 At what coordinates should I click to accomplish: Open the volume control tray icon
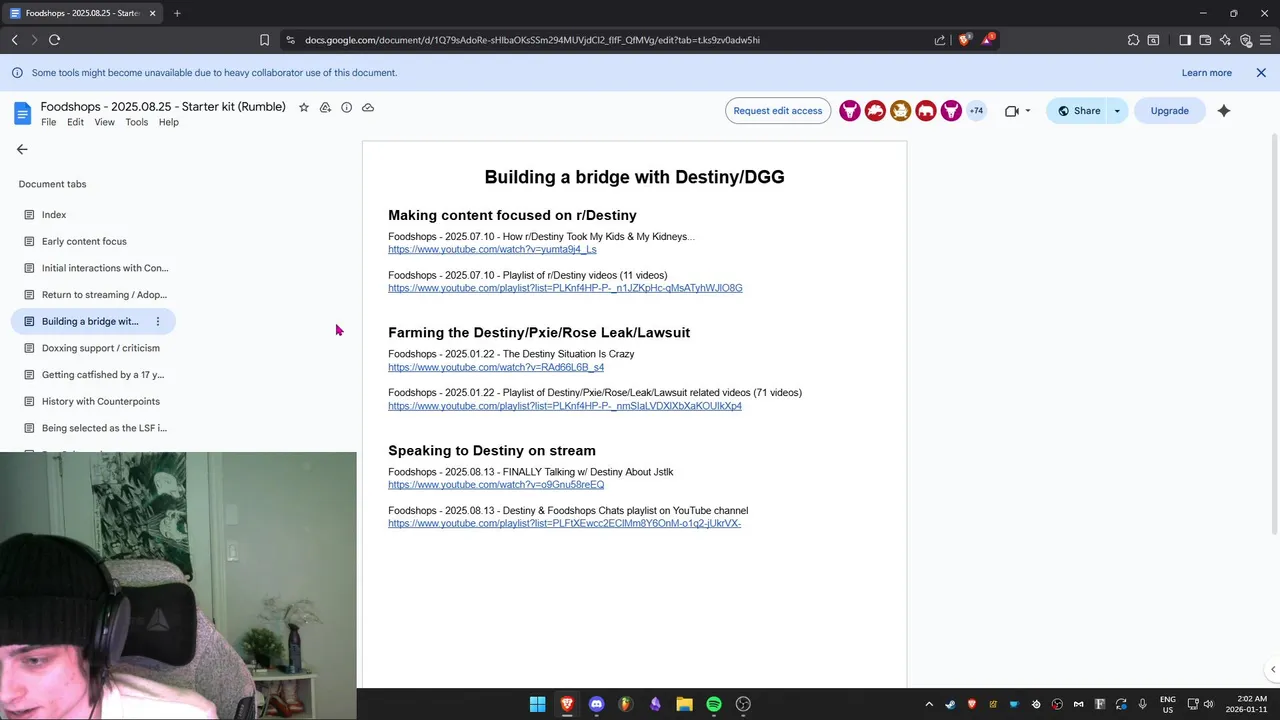[x=1208, y=704]
